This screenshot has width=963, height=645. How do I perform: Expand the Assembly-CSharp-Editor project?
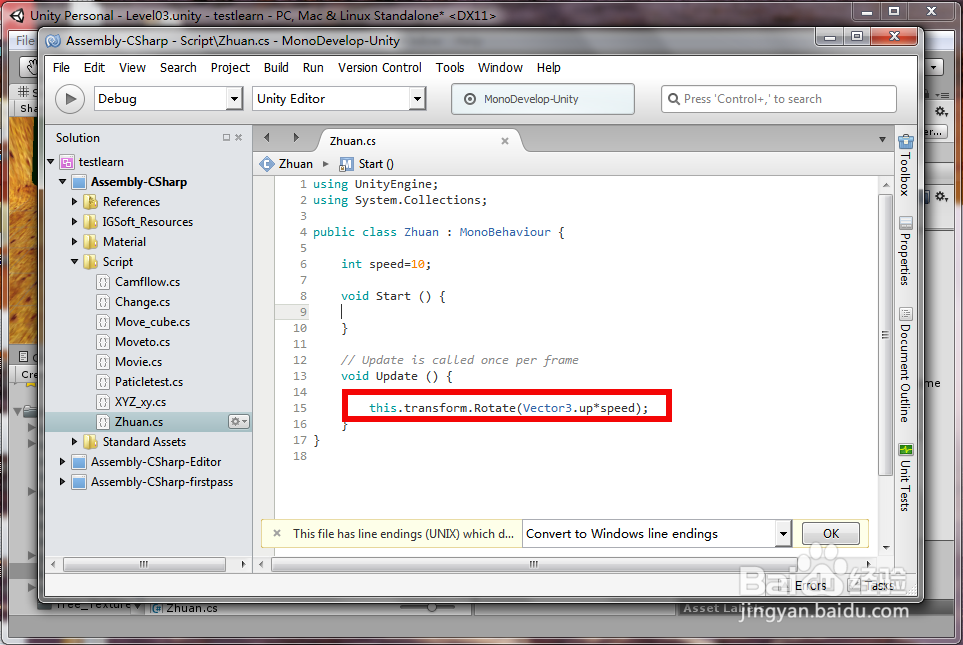coord(63,461)
